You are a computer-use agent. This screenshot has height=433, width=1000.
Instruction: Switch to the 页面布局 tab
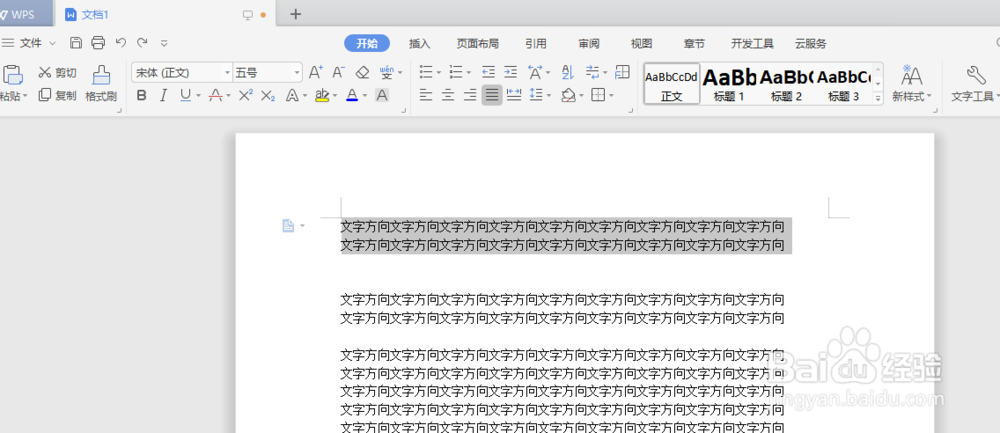pyautogui.click(x=478, y=43)
